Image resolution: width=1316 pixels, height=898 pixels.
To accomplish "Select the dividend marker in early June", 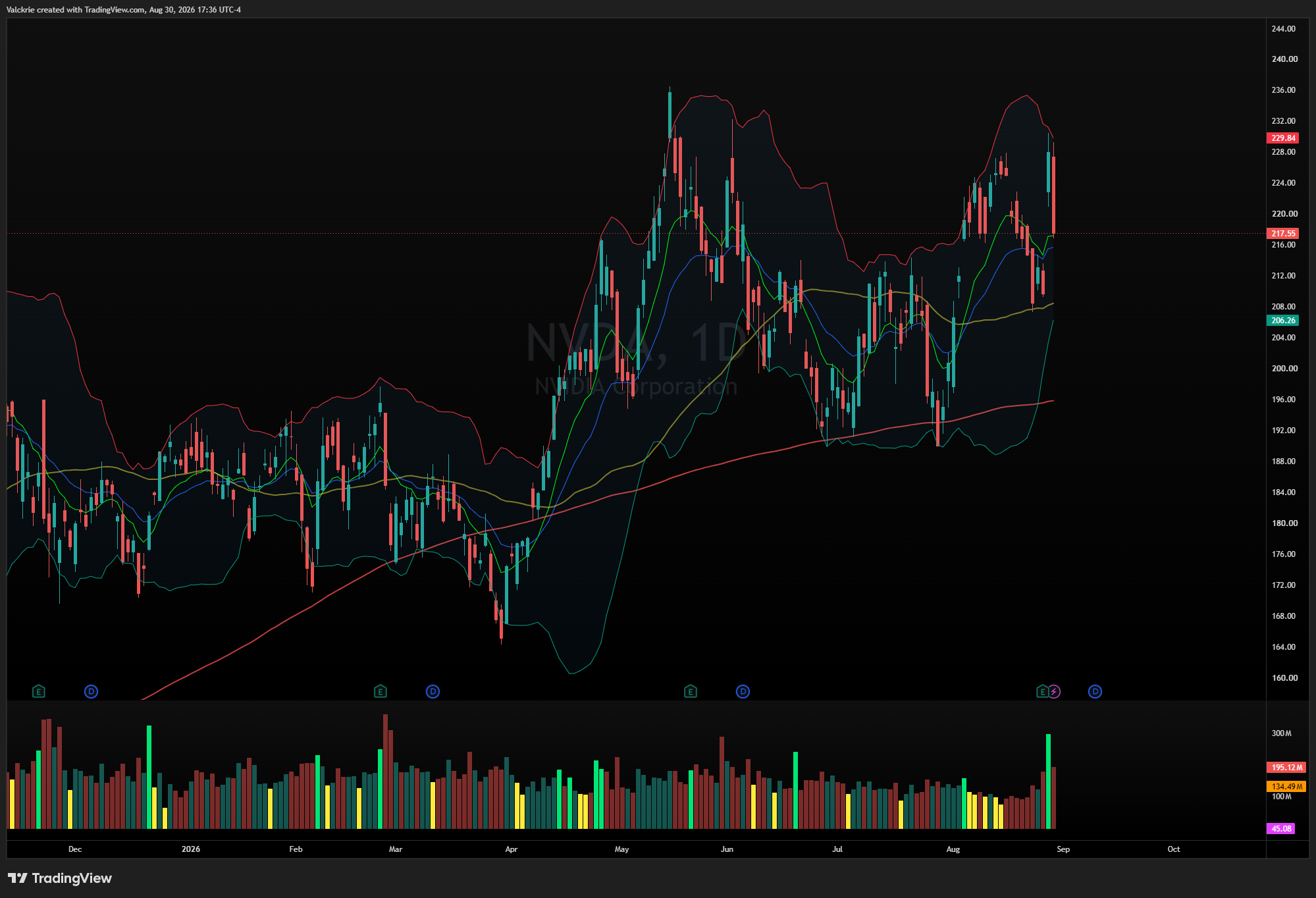I will pos(743,691).
